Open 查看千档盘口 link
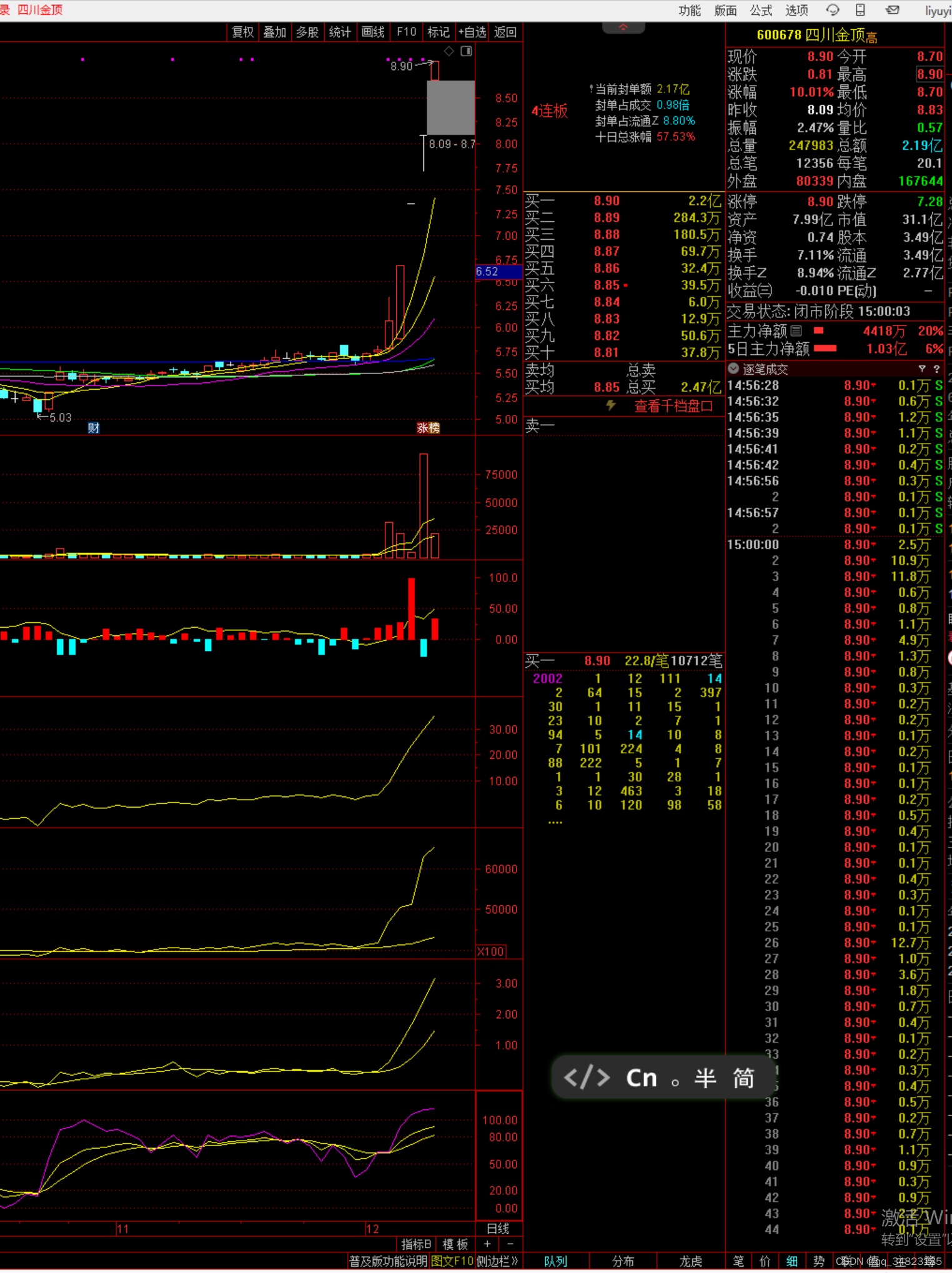Screen dimensions: 952x1273 click(x=673, y=406)
